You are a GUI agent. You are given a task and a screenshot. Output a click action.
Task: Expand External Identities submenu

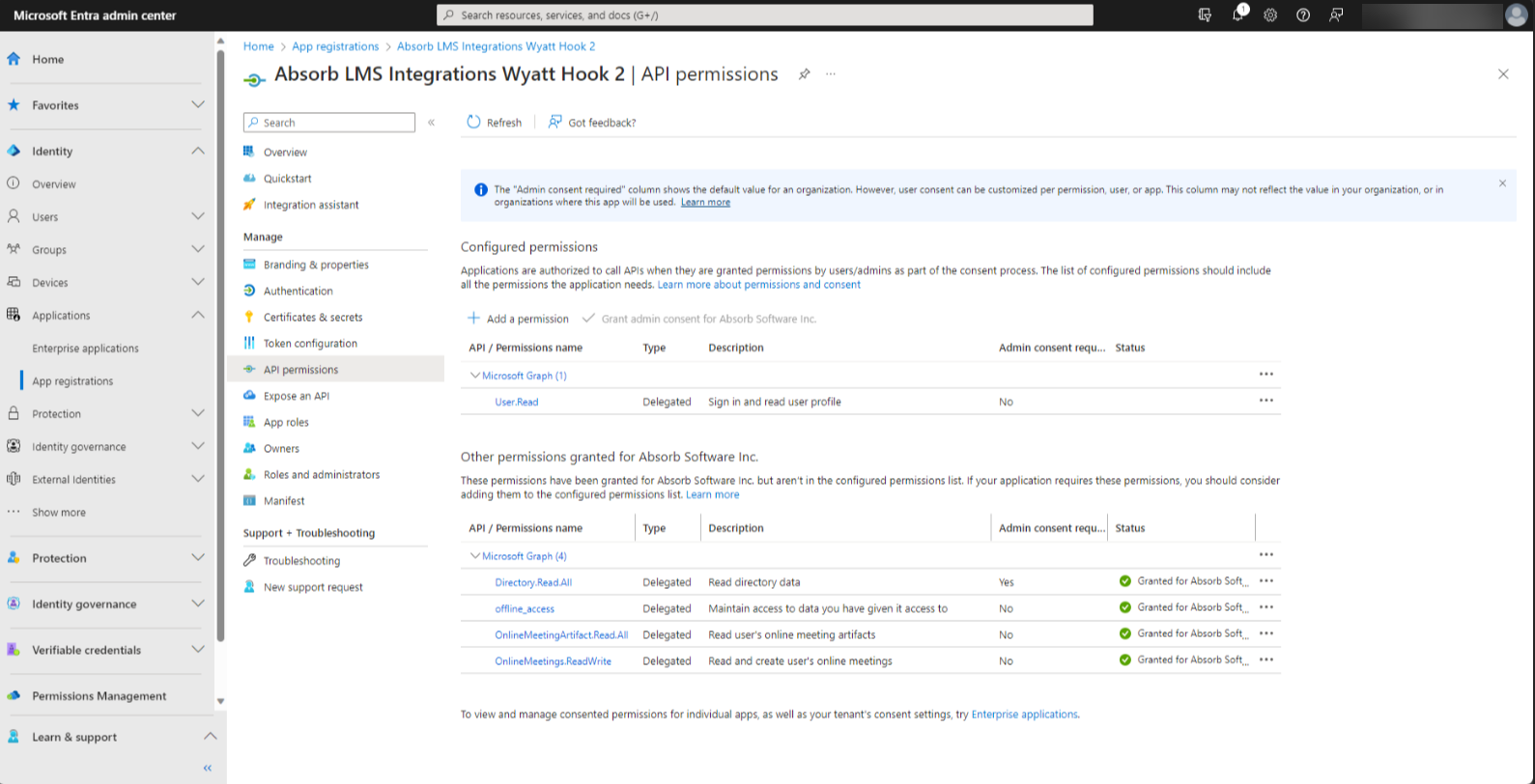[x=197, y=479]
